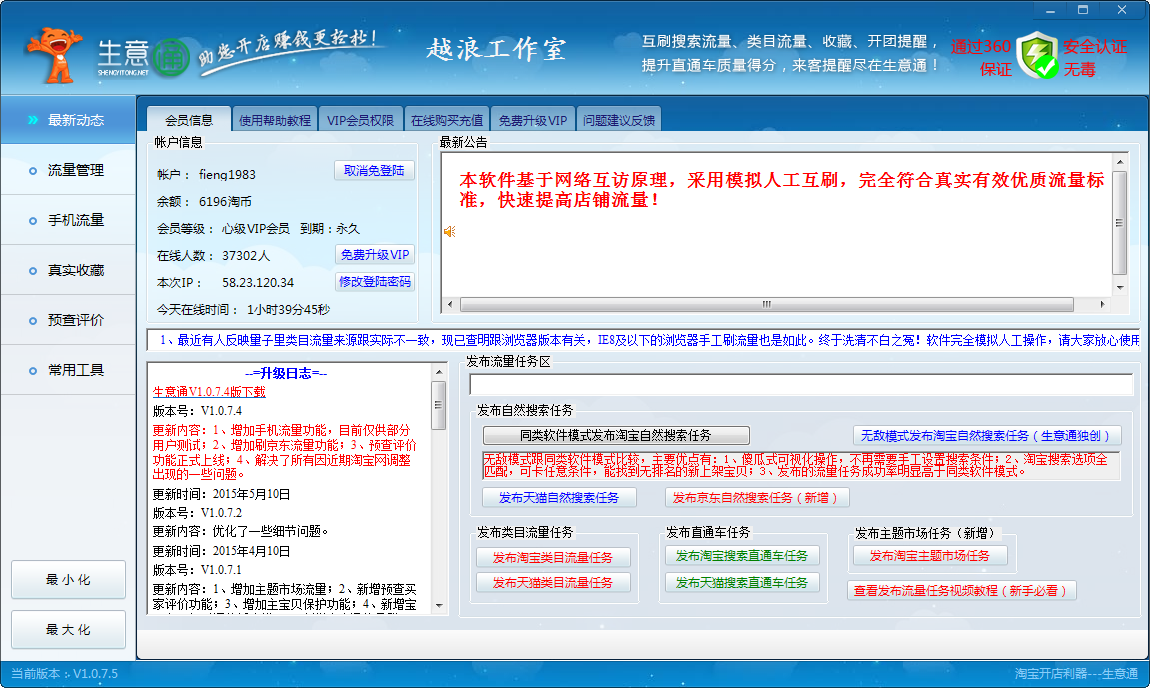This screenshot has width=1150, height=688.
Task: Click the announcement horizontal scroll-right arrow
Action: click(x=1102, y=304)
